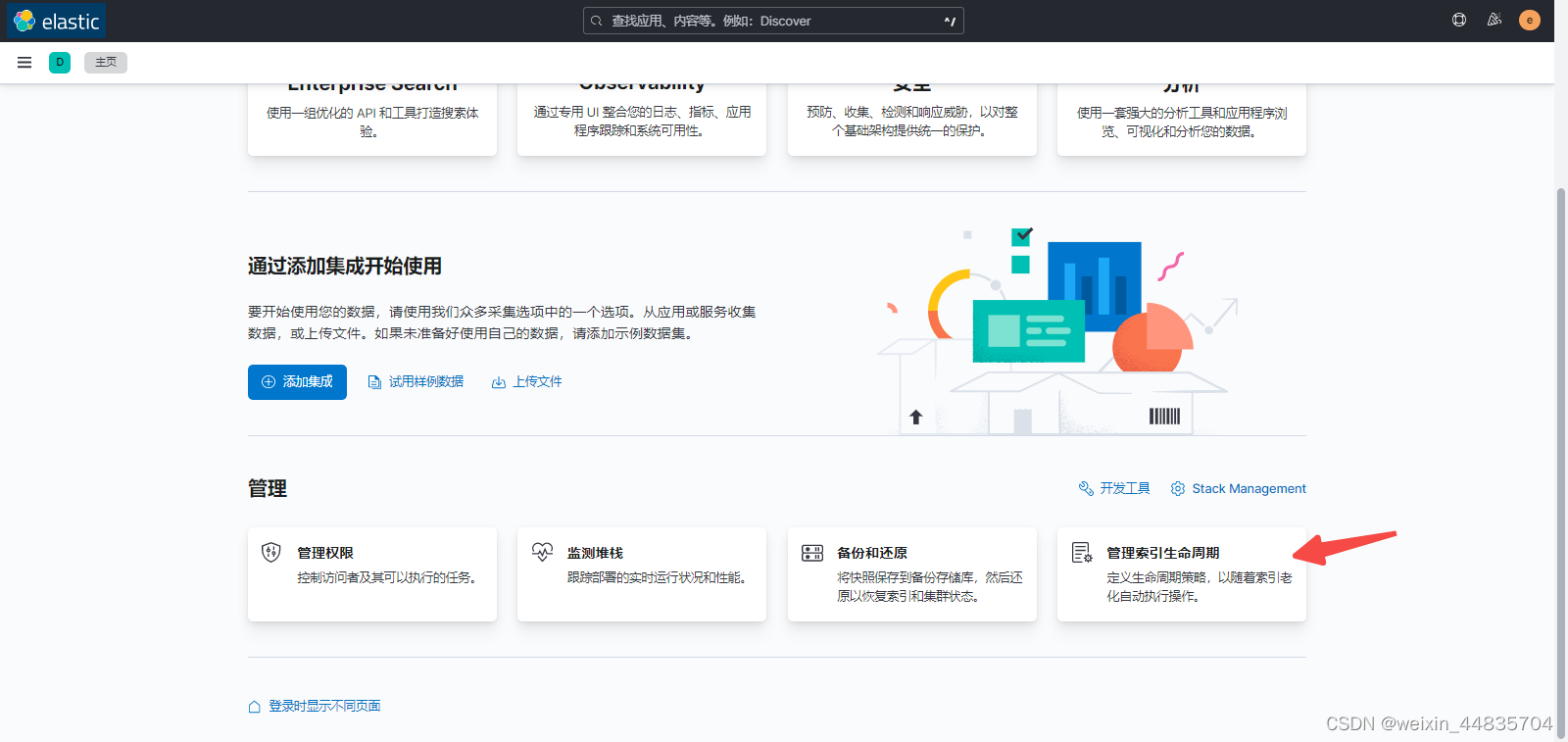Click the storage icon on 备份和还原
This screenshot has height=742, width=1568.
[x=812, y=553]
